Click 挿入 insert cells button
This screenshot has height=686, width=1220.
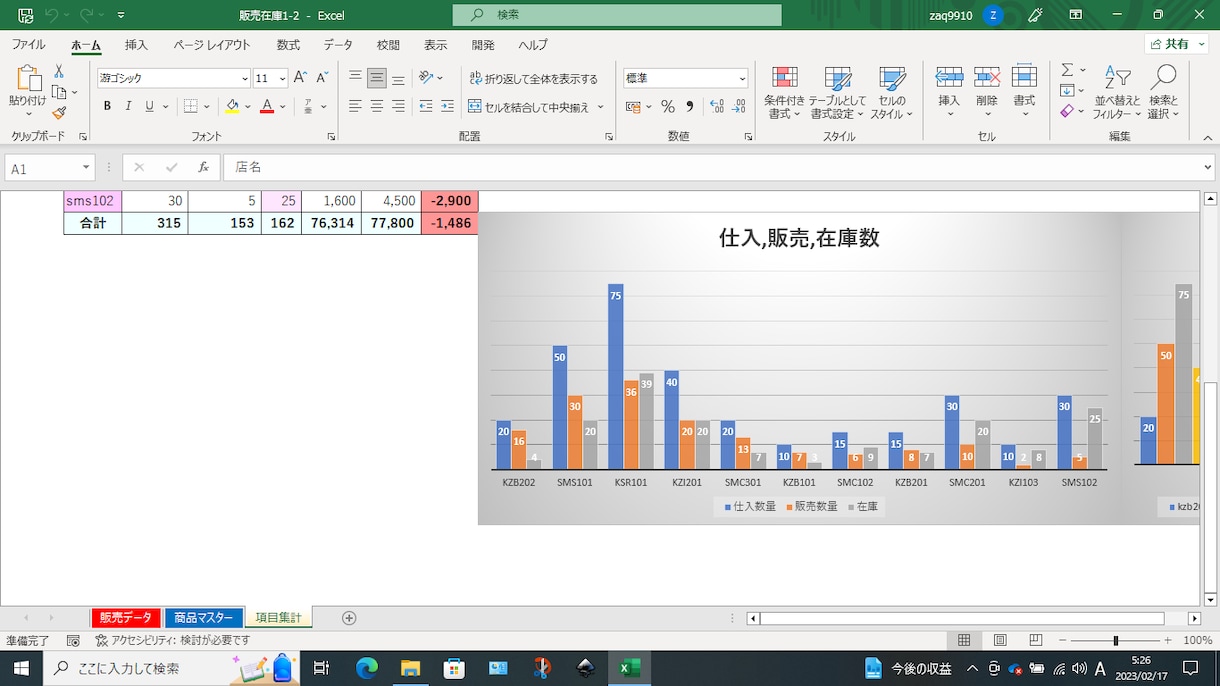[x=949, y=92]
